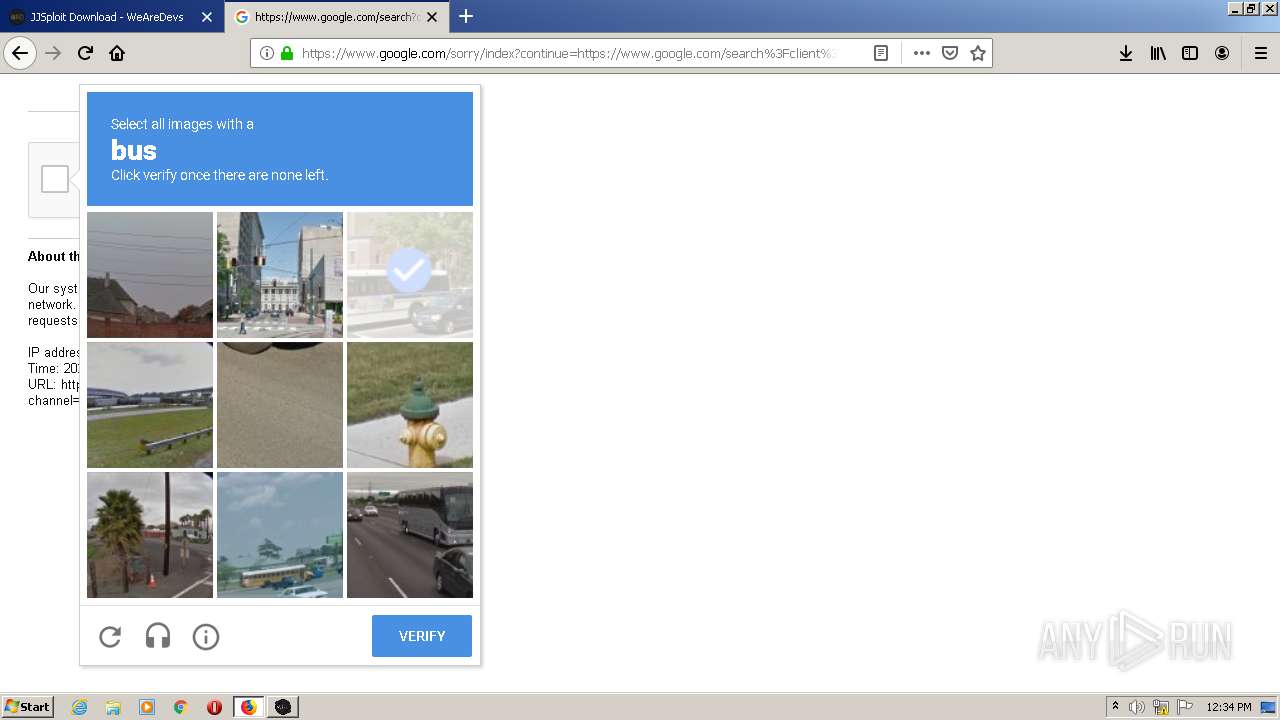Open volume speaker tray icon

[x=1137, y=707]
